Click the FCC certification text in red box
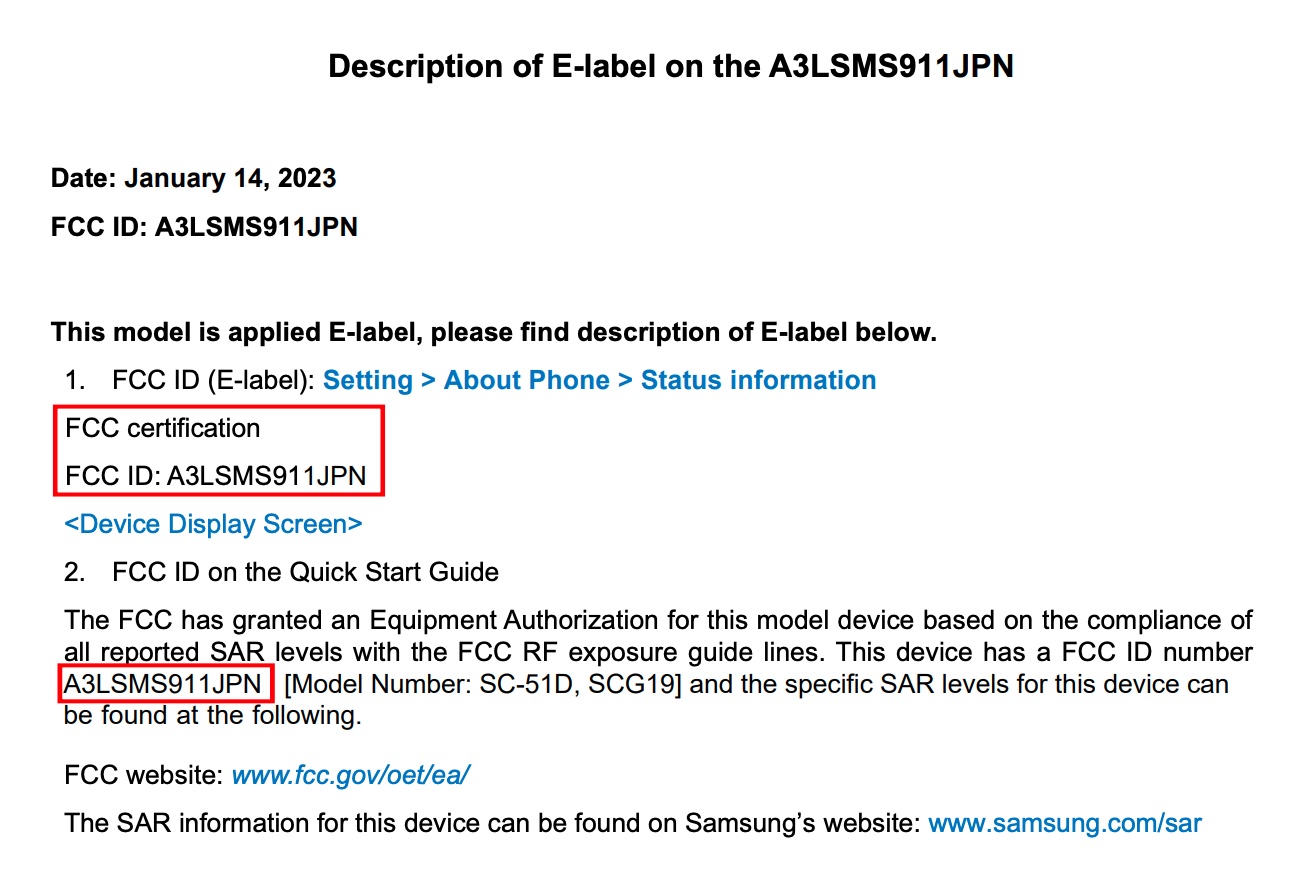 tap(163, 428)
